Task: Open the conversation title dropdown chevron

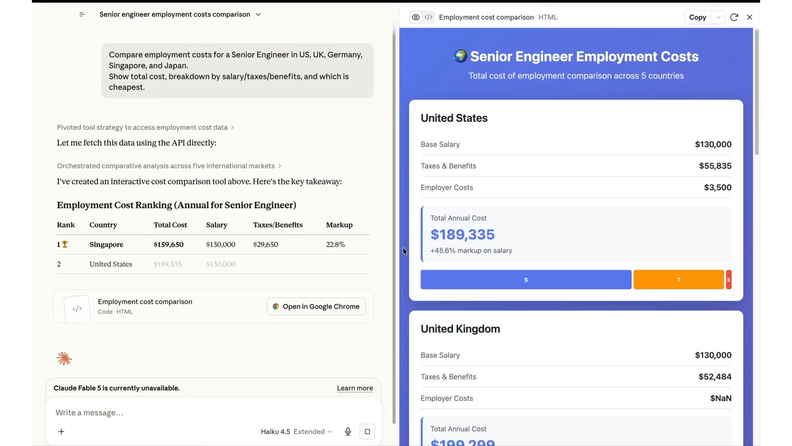Action: pyautogui.click(x=258, y=15)
